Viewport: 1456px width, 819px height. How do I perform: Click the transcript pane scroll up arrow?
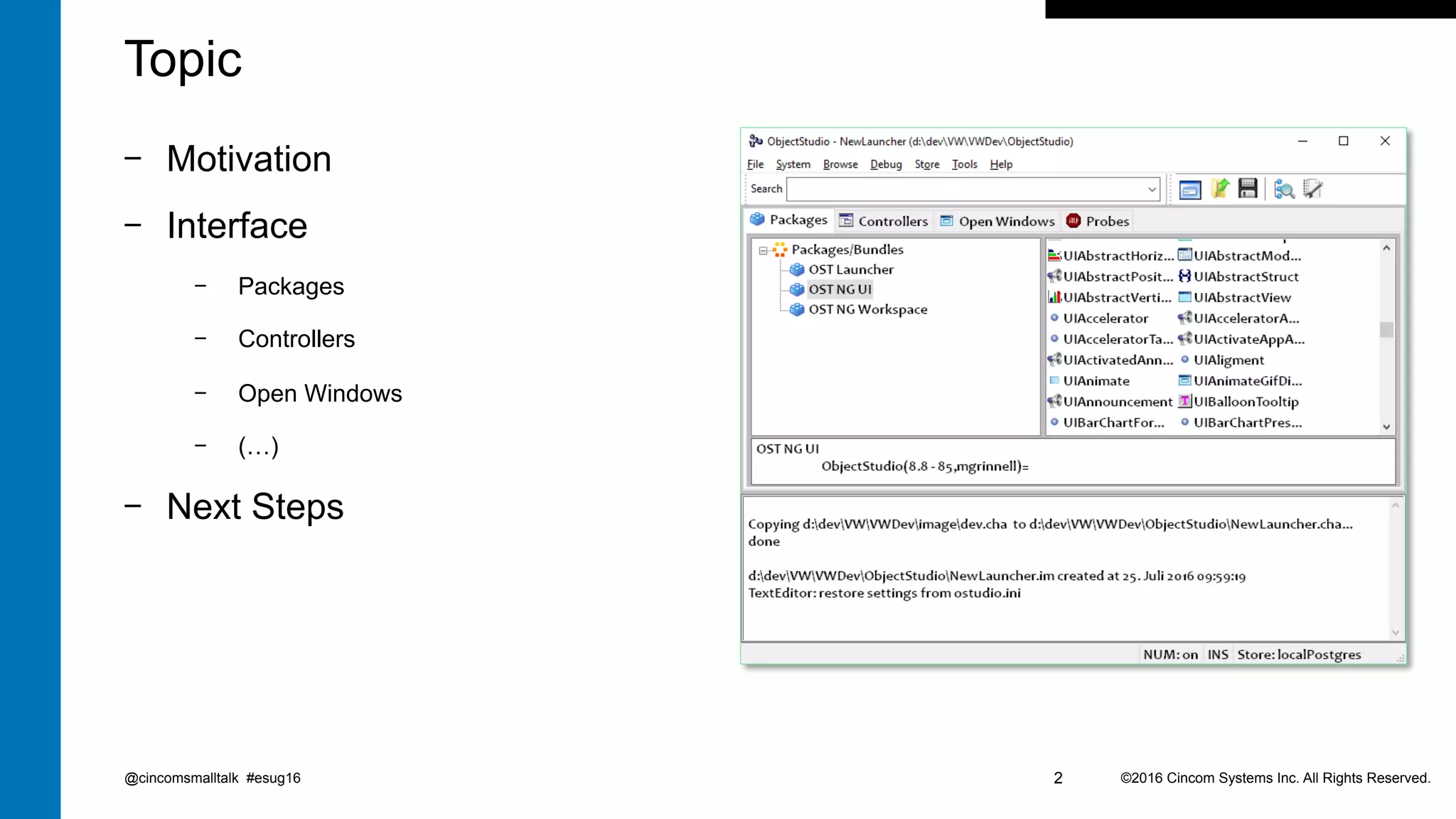point(1395,505)
